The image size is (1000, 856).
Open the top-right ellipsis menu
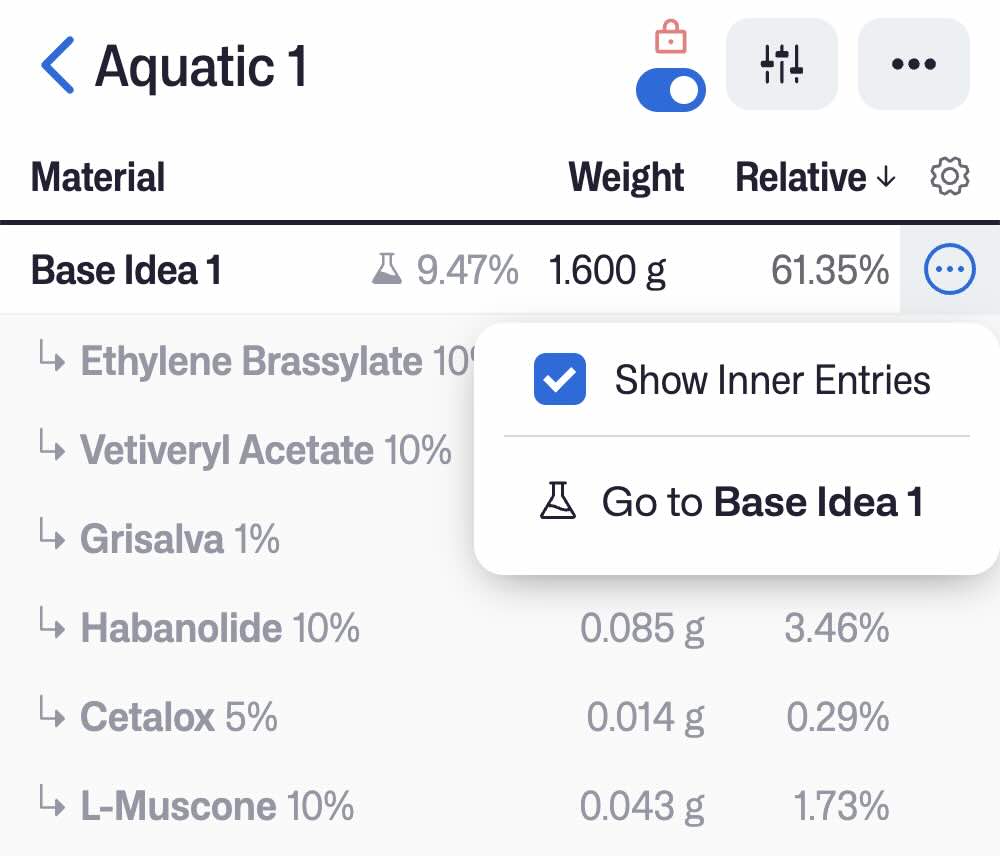coord(913,64)
